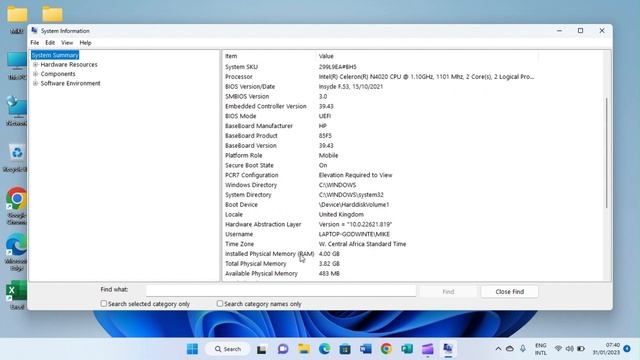Click the Close Find button
This screenshot has width=640, height=360.
[x=510, y=291]
